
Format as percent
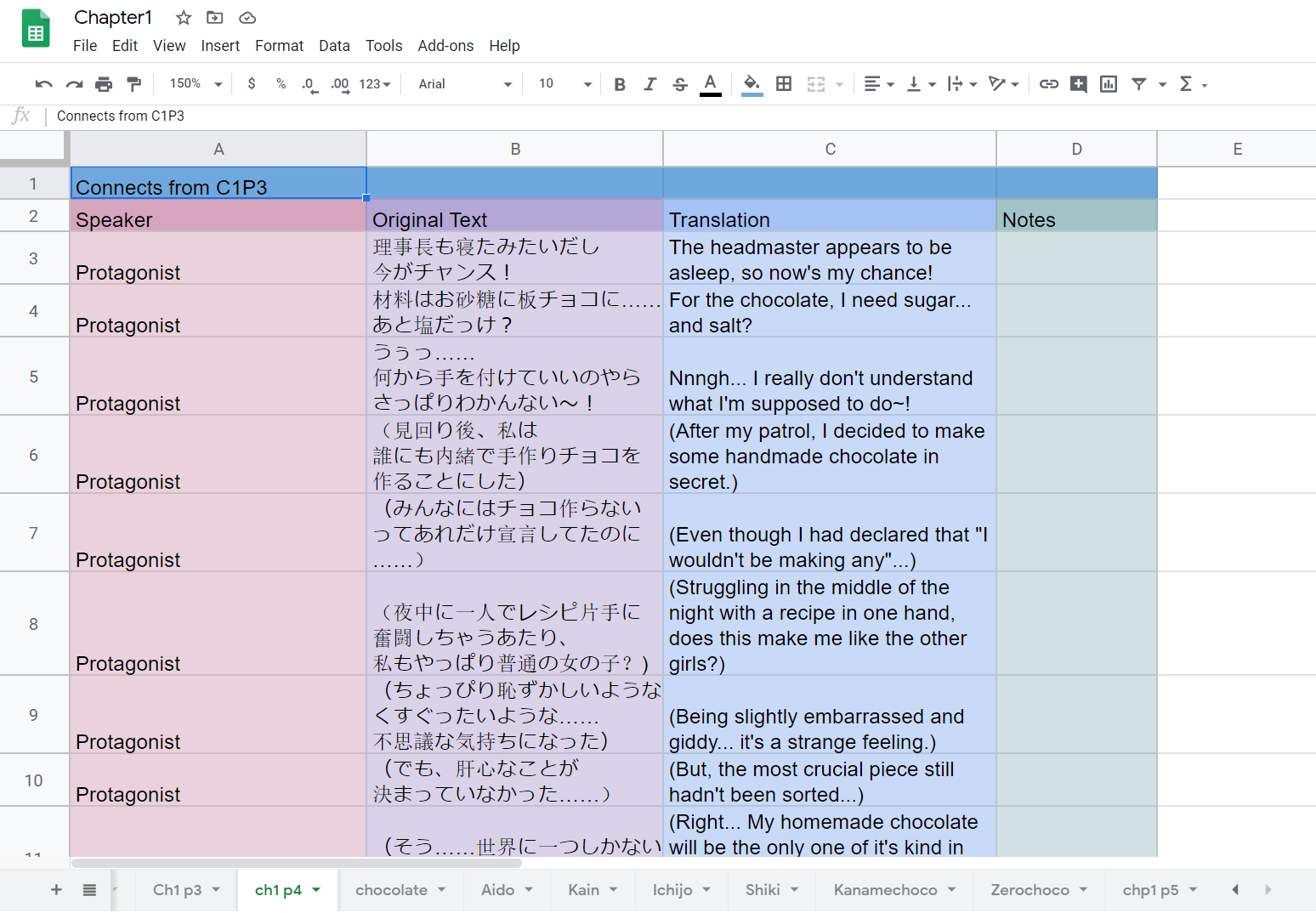click(x=281, y=83)
